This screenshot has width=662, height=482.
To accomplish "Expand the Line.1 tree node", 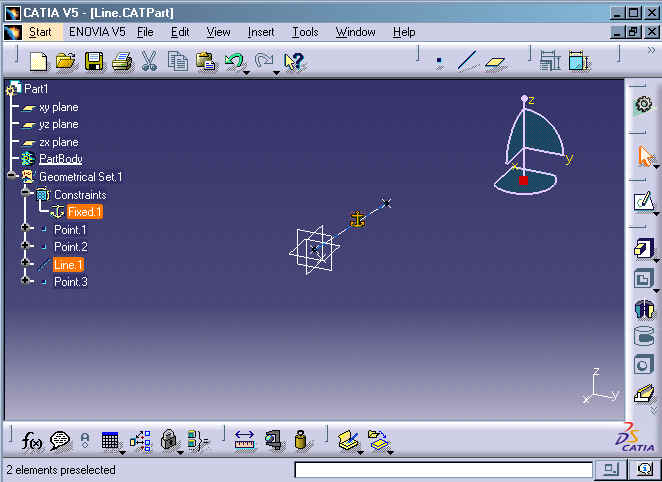I will pyautogui.click(x=25, y=263).
